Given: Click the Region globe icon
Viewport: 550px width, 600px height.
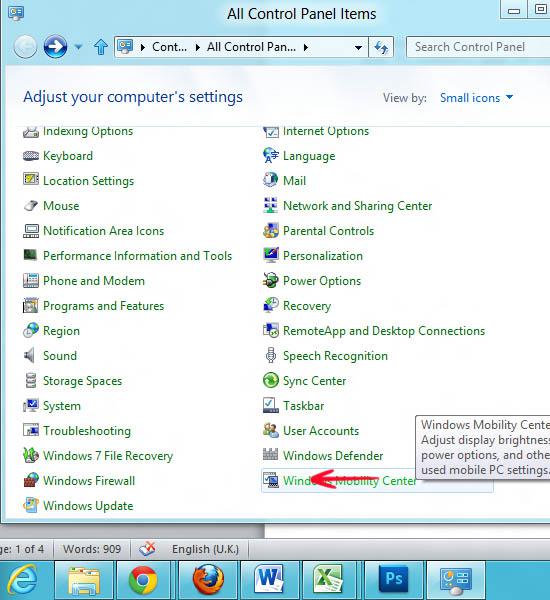Looking at the screenshot, I should [x=31, y=330].
